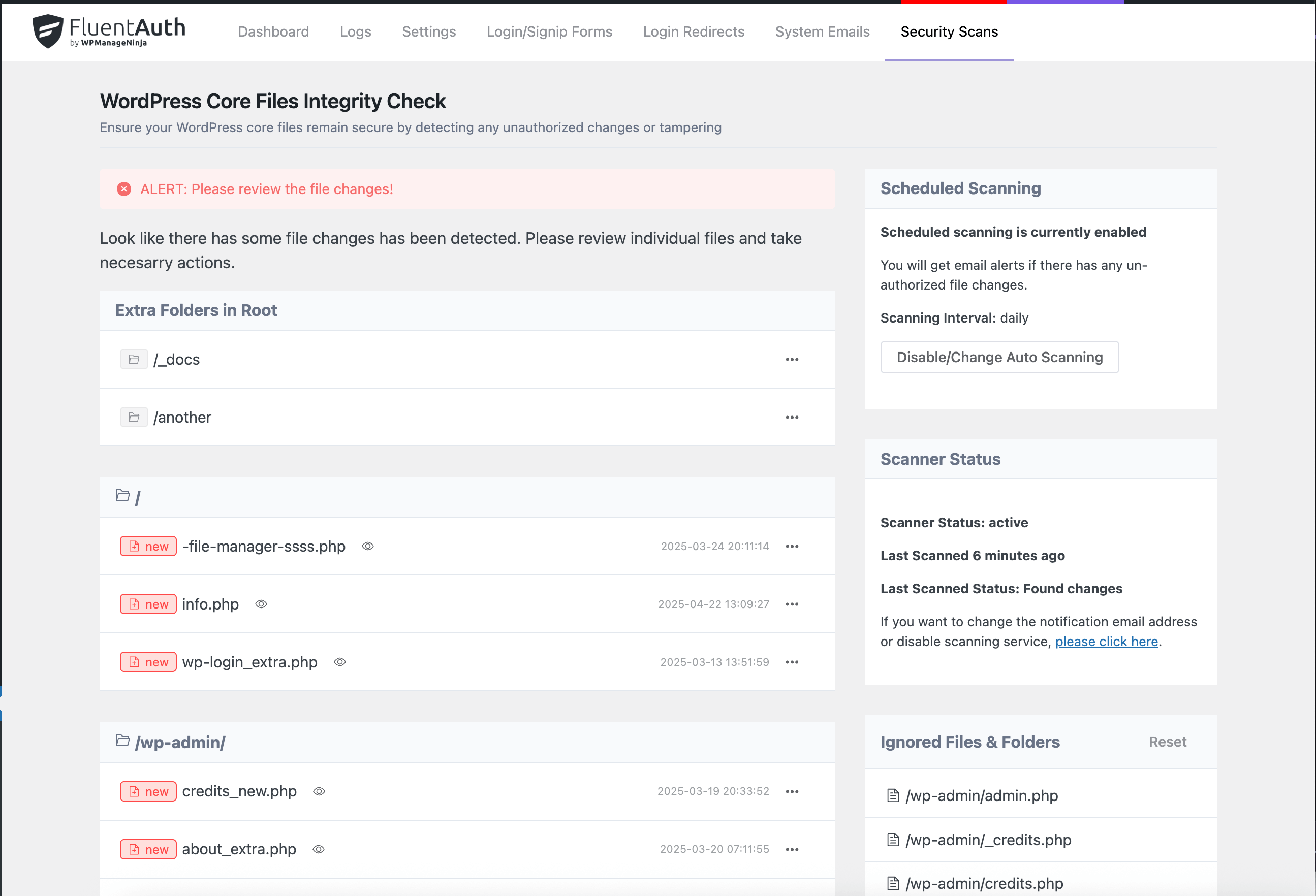Open actions menu for info.php
Image resolution: width=1316 pixels, height=896 pixels.
pyautogui.click(x=792, y=604)
